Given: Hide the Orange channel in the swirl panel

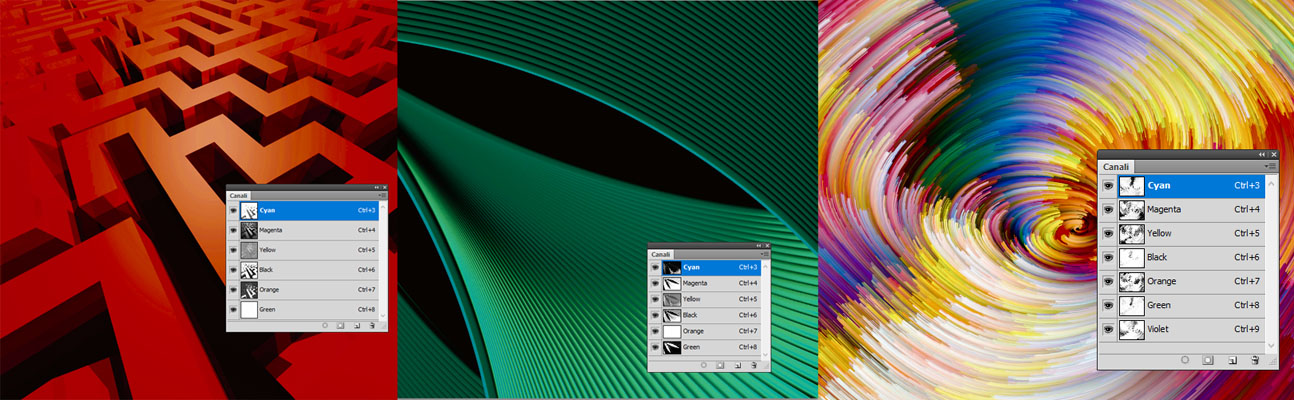Looking at the screenshot, I should [x=1108, y=281].
